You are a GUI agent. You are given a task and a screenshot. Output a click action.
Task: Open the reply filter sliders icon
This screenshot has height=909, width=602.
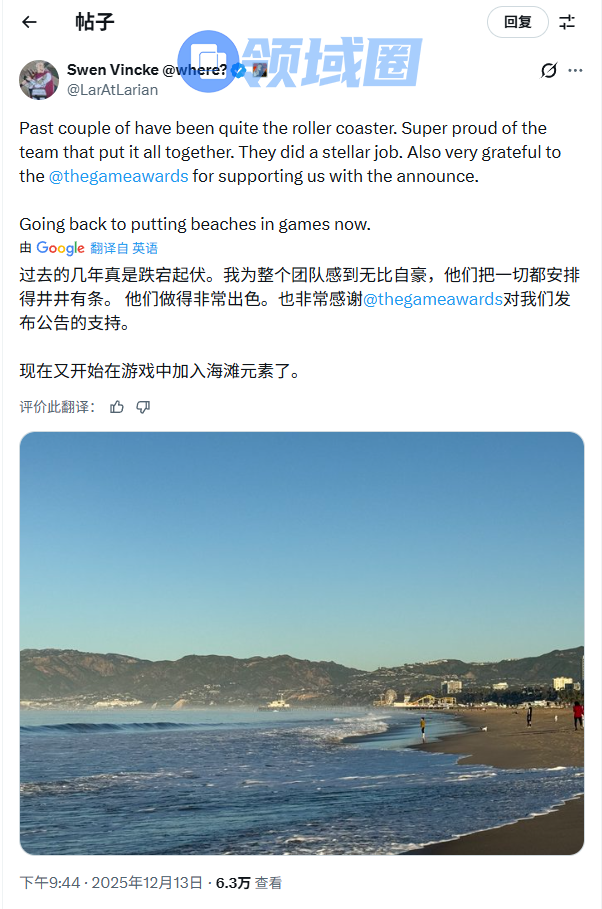coord(567,22)
